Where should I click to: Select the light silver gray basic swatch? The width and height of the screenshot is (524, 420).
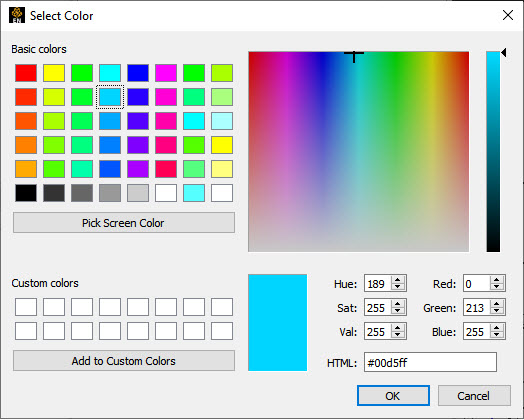(x=138, y=193)
